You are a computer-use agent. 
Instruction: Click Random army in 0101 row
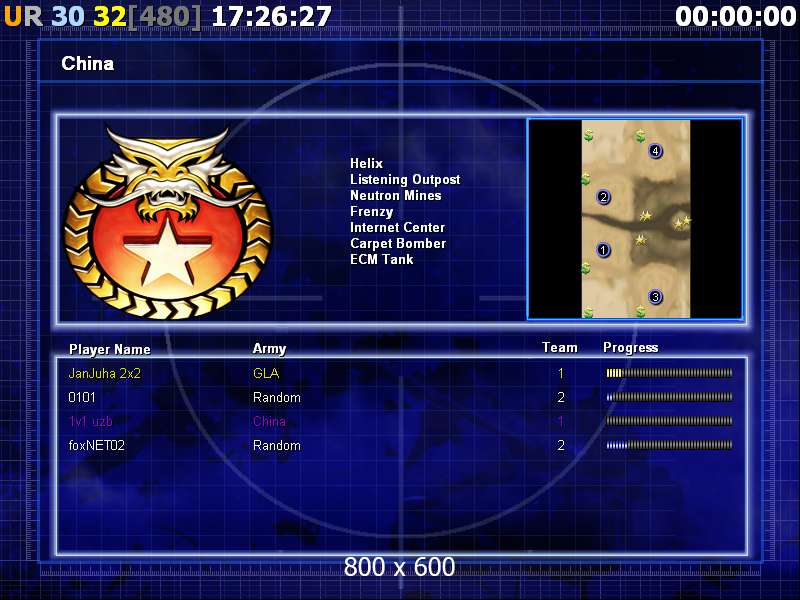click(x=277, y=397)
